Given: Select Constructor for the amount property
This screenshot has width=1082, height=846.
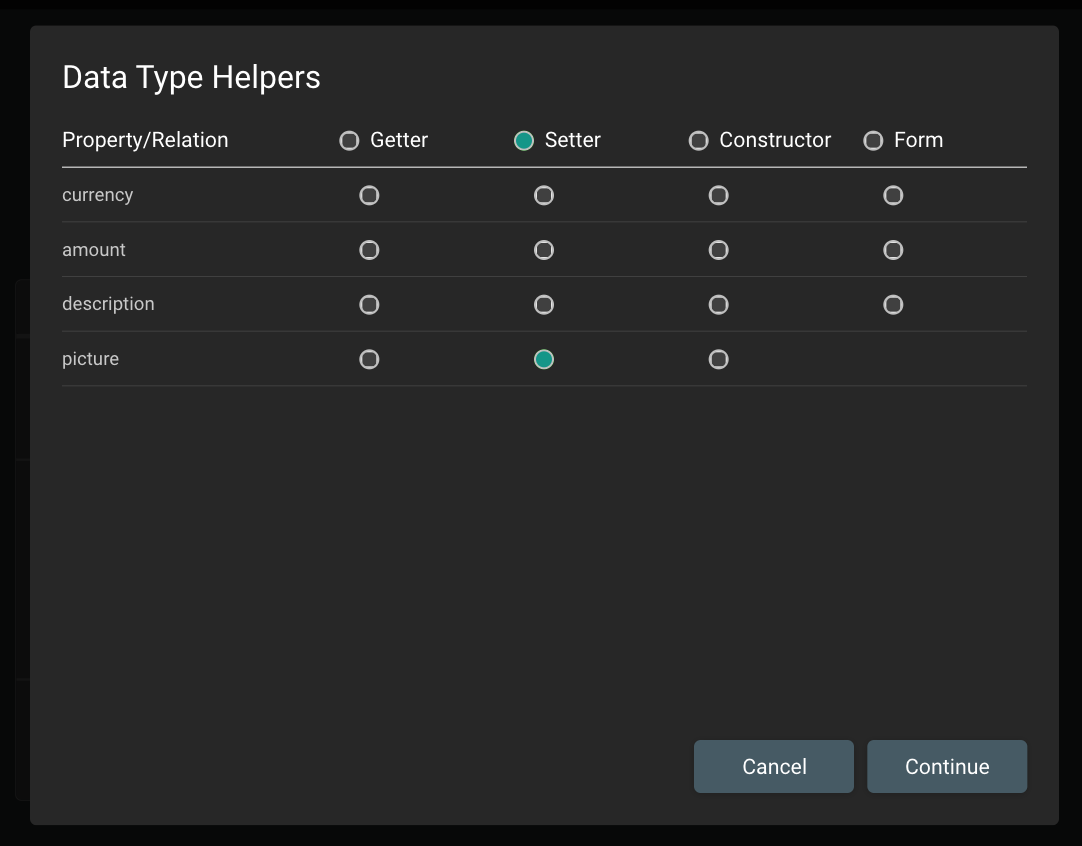Looking at the screenshot, I should click(718, 250).
